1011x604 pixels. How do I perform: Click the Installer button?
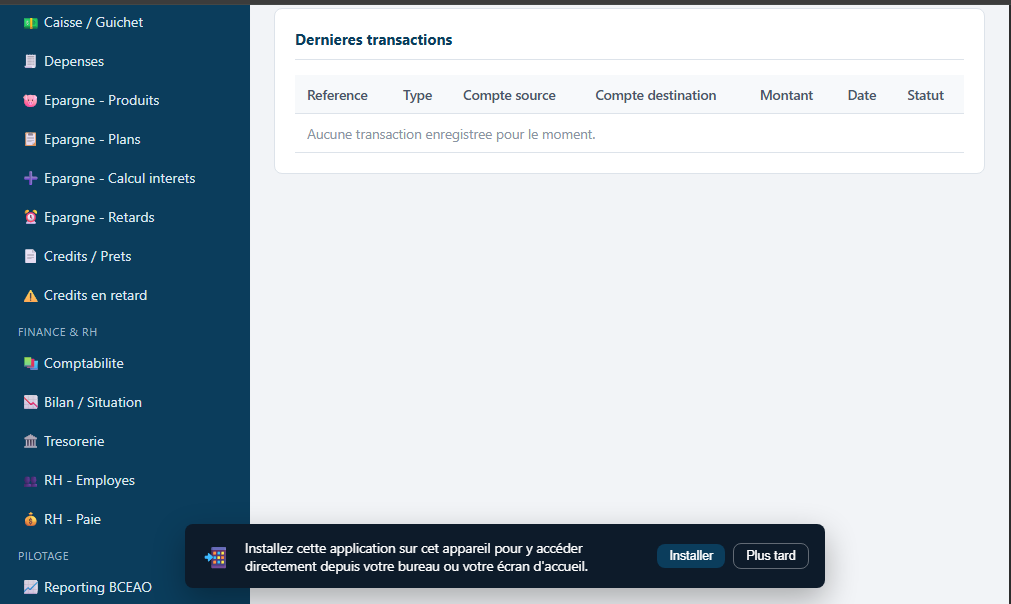coord(691,556)
